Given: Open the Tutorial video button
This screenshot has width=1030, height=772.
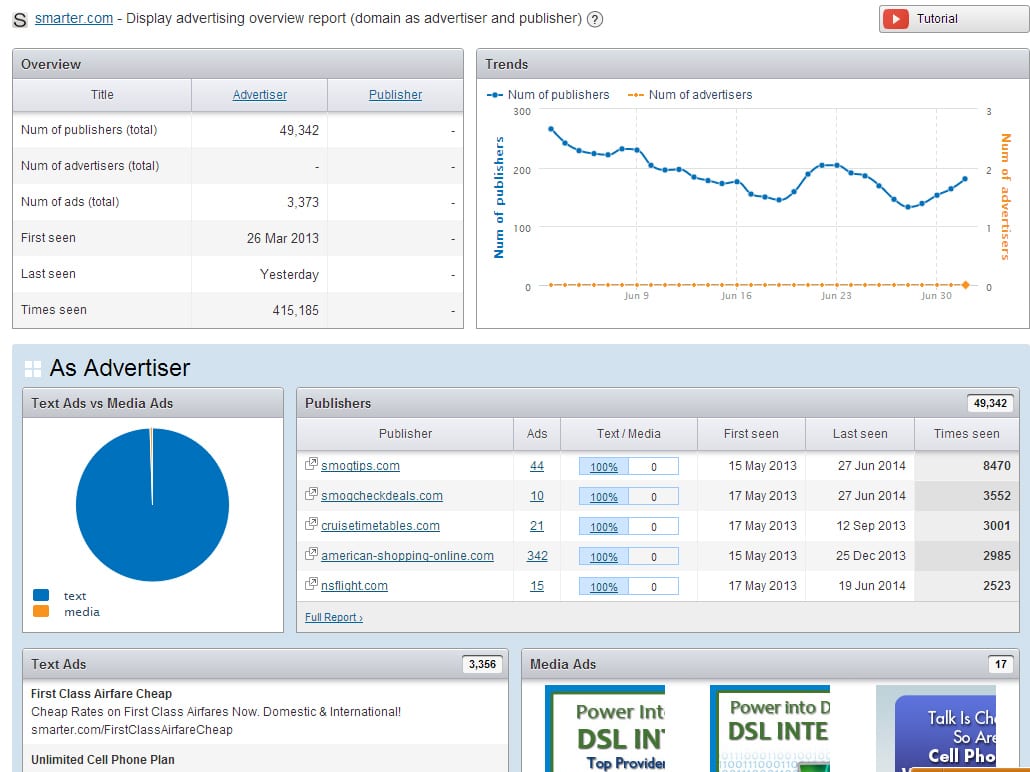Looking at the screenshot, I should tap(954, 18).
